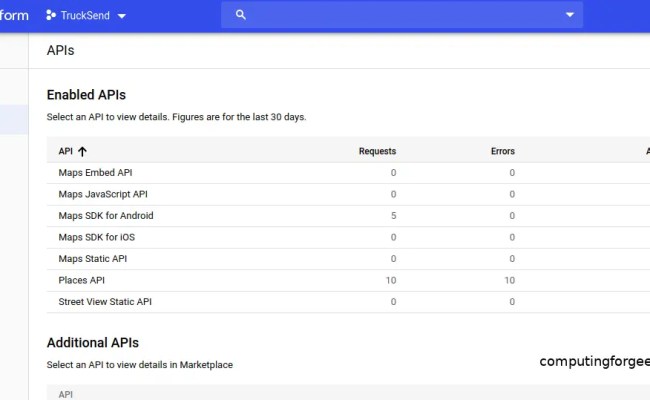650x400 pixels.
Task: Click the API column header under Additional APIs
Action: pyautogui.click(x=65, y=395)
